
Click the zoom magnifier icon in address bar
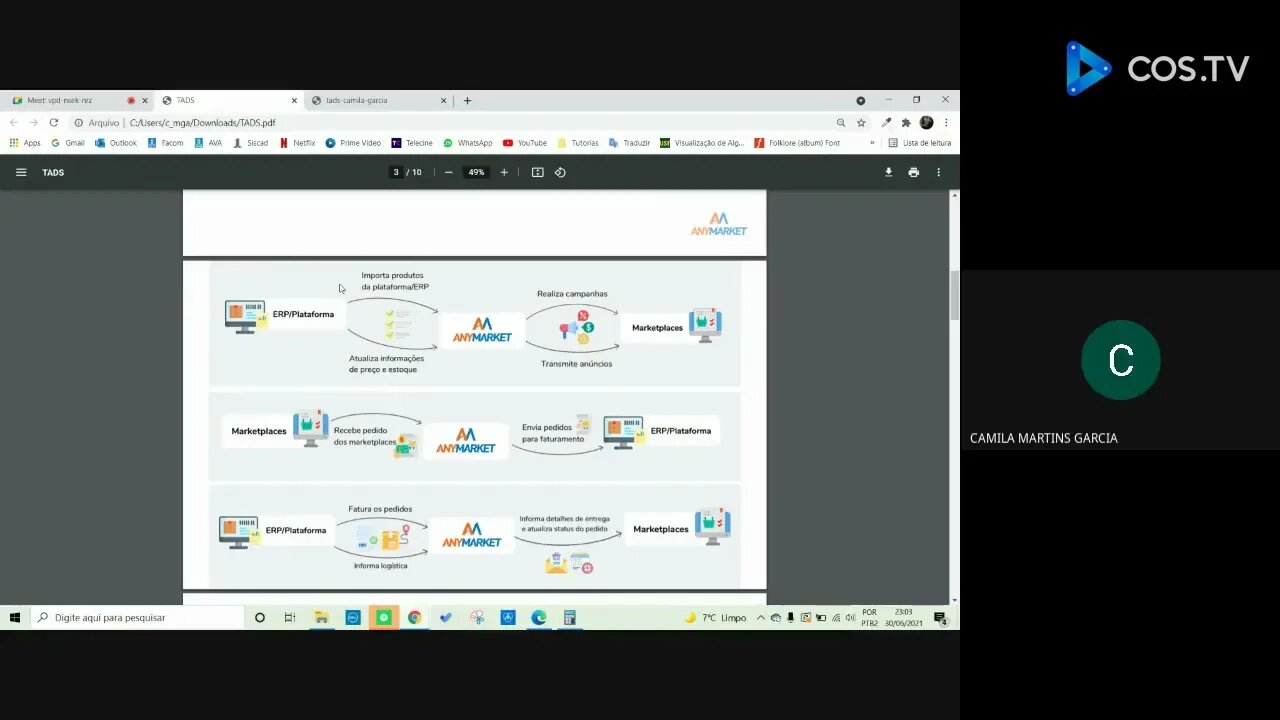pos(841,122)
